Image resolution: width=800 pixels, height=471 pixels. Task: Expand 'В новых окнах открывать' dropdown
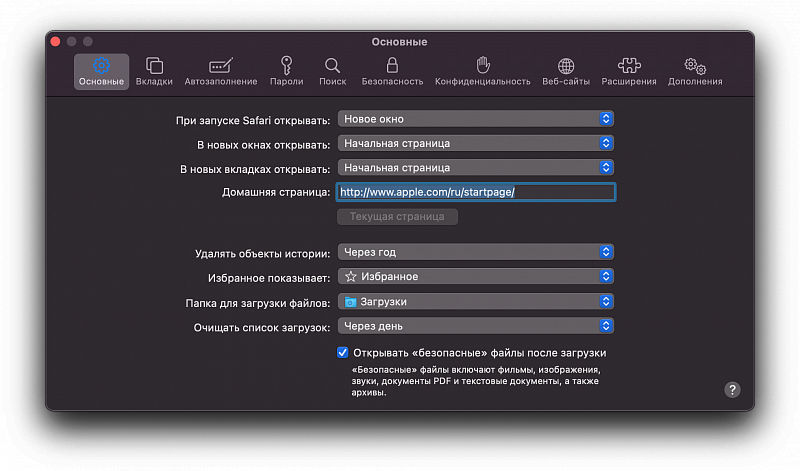pyautogui.click(x=476, y=143)
